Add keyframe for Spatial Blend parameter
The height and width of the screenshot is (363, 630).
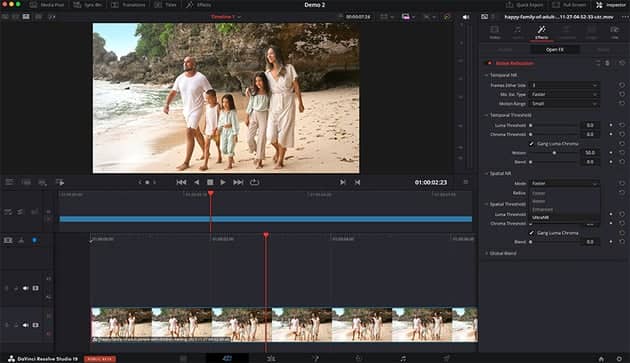click(x=611, y=242)
